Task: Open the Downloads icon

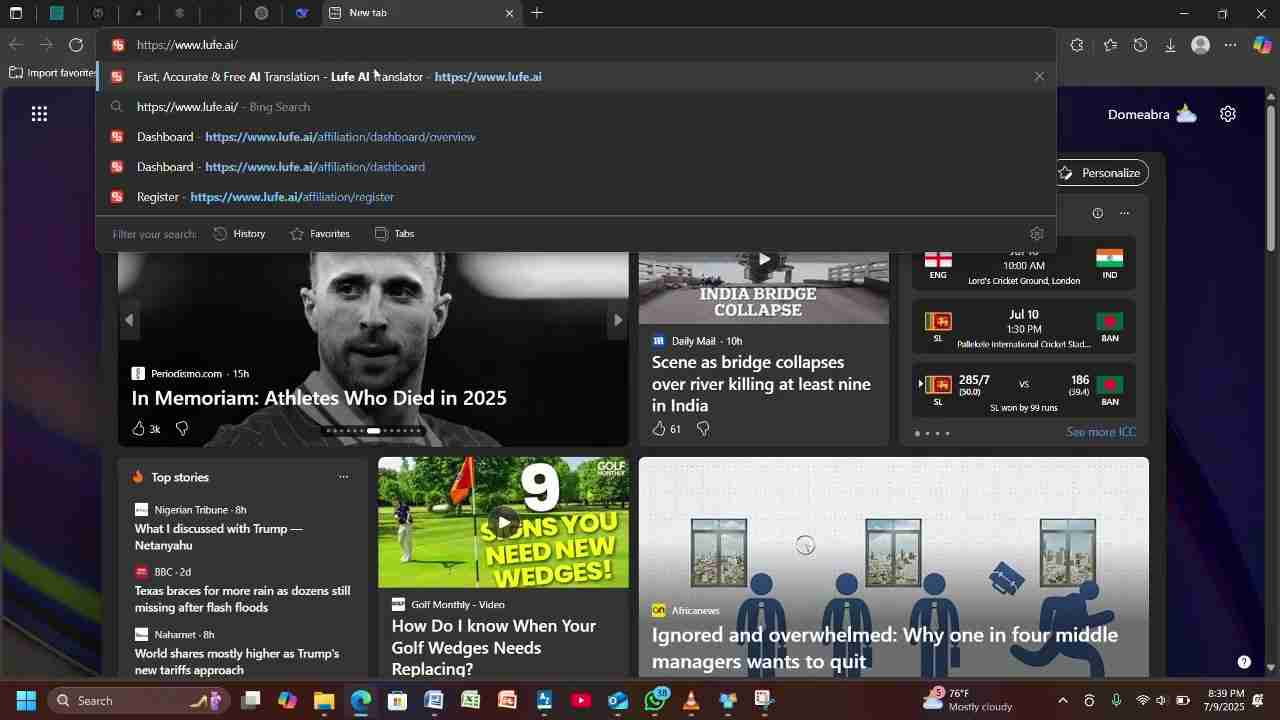Action: 1170,45
